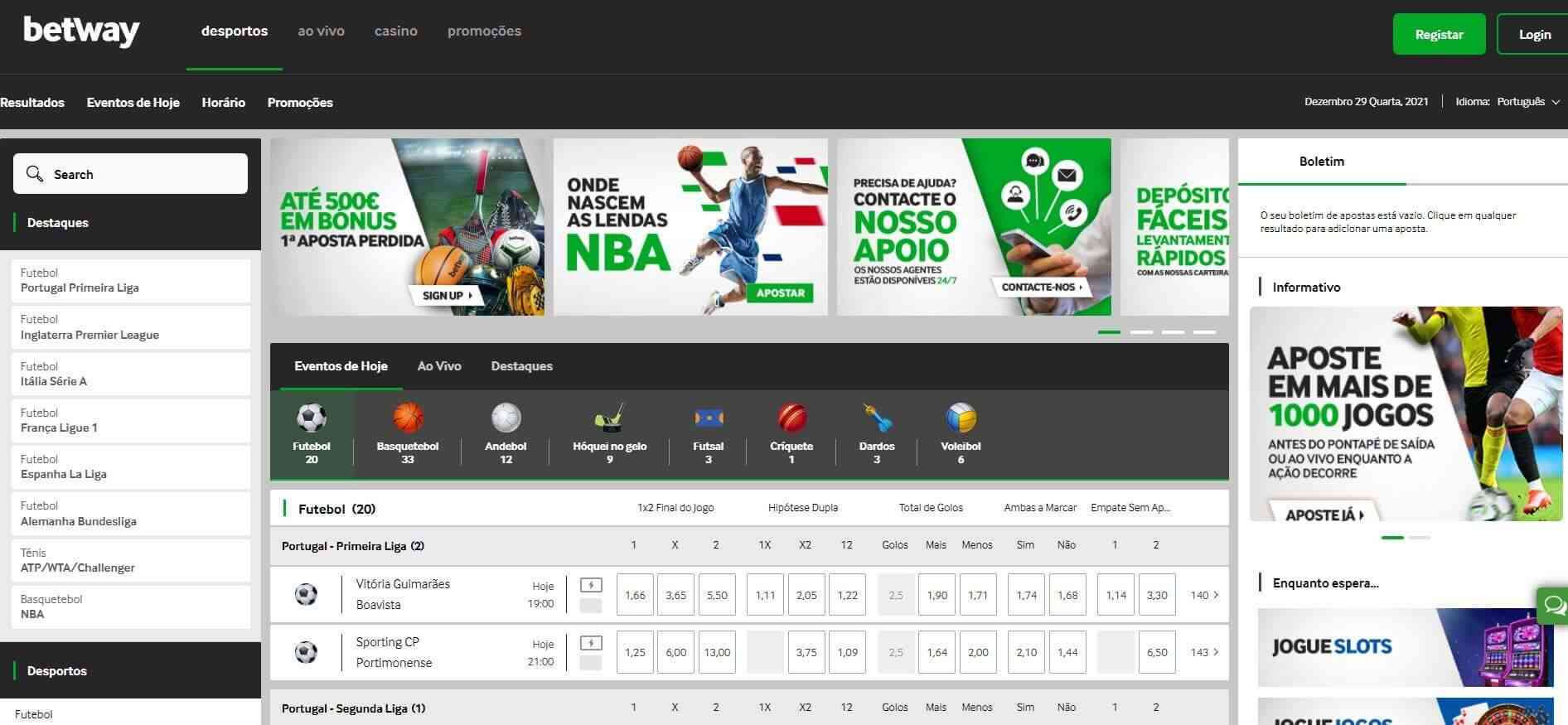Viewport: 1568px width, 725px height.
Task: Open the promoções top menu
Action: [x=484, y=31]
